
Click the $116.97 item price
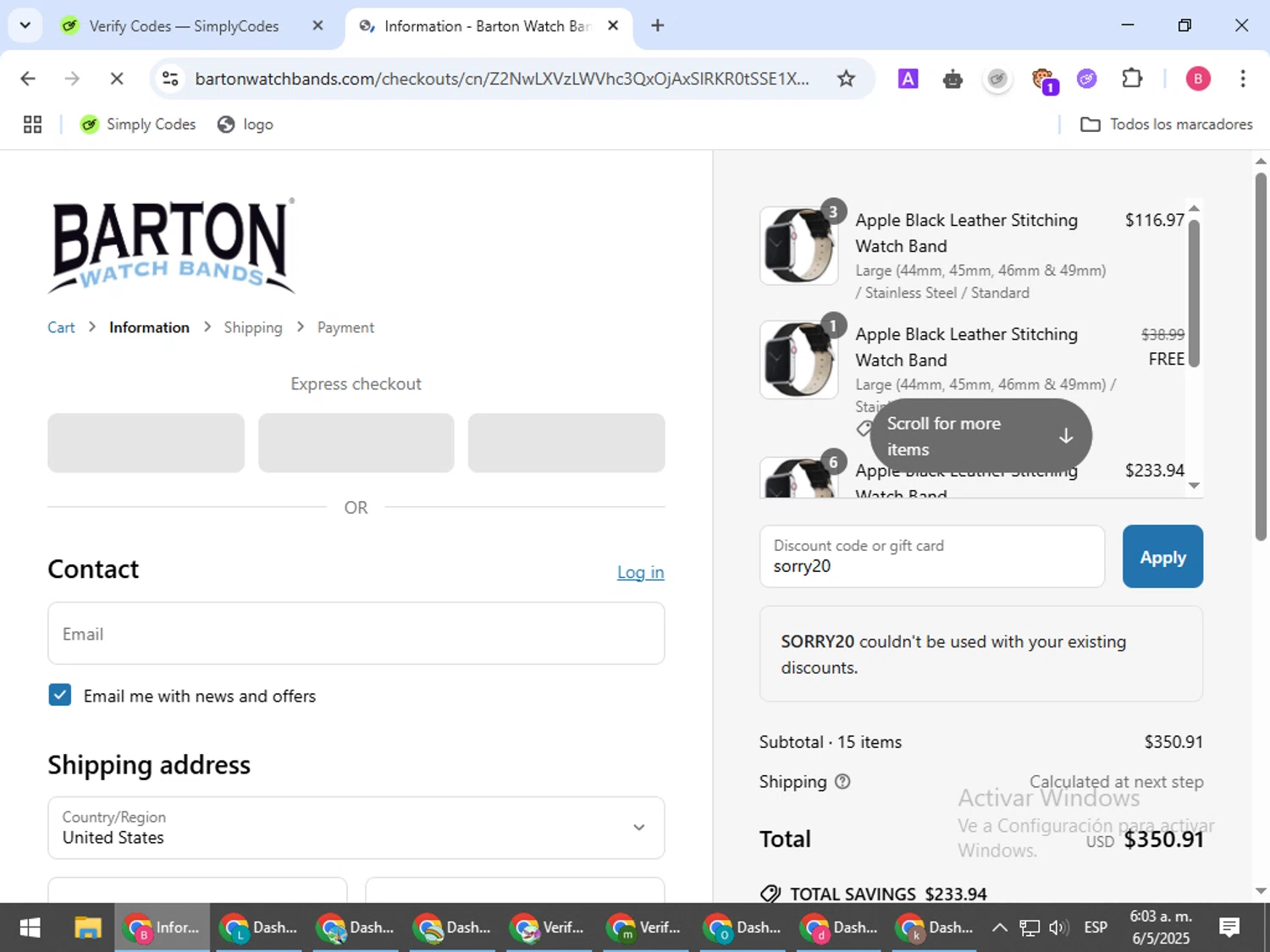tap(1154, 220)
